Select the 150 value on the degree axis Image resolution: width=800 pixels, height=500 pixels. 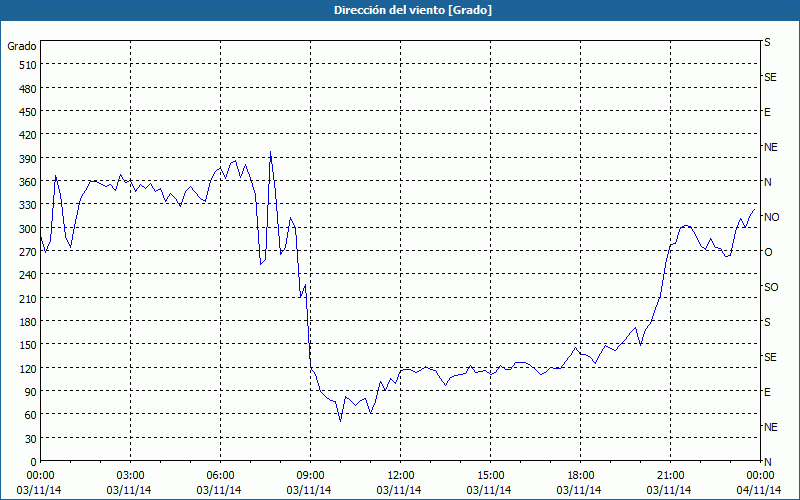[28, 345]
